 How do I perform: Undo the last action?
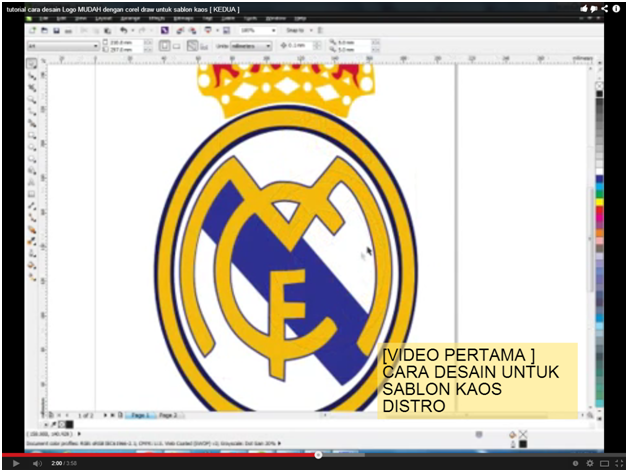[x=124, y=30]
